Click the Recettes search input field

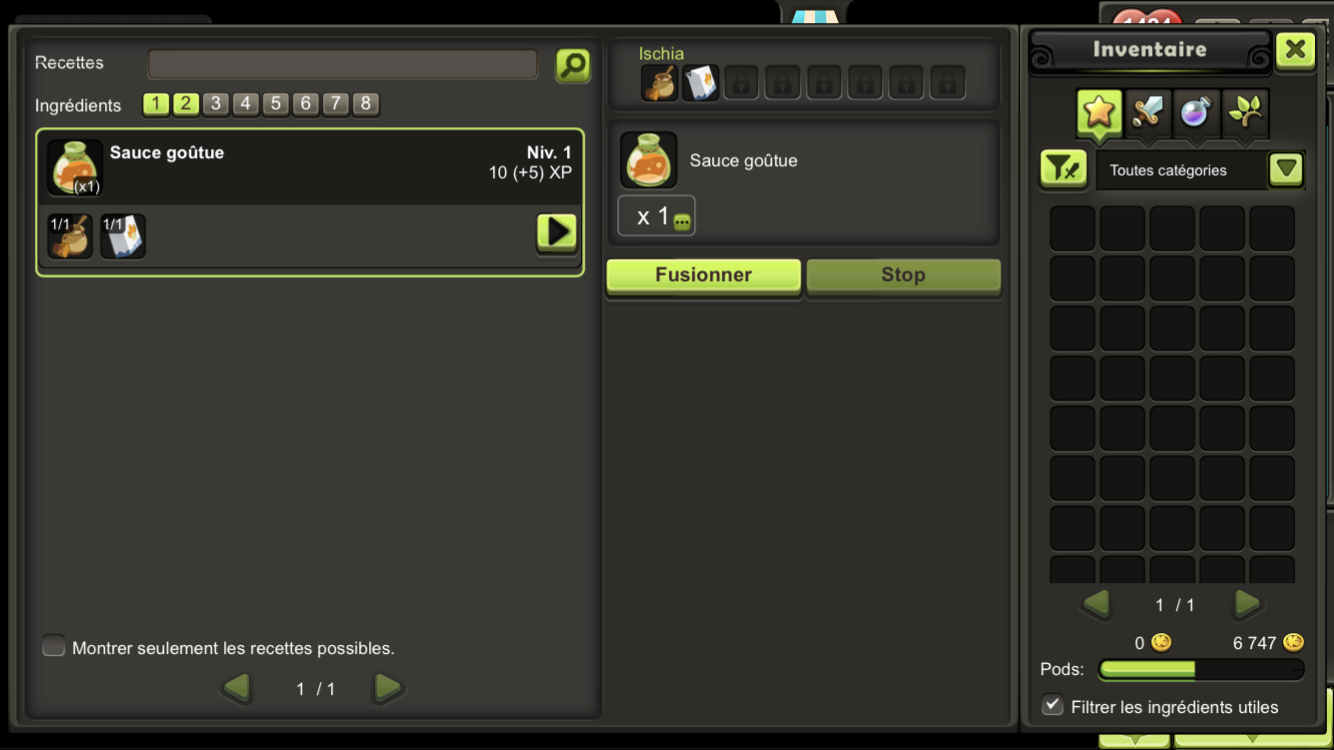342,64
